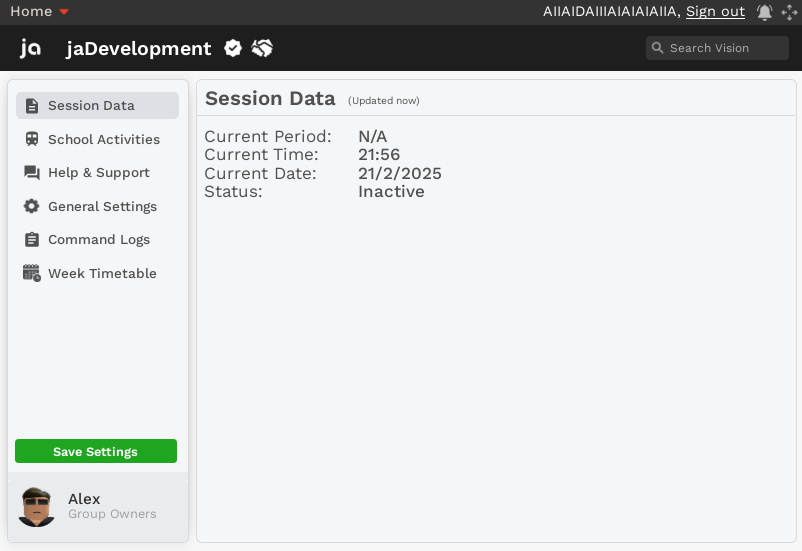Click the General Settings gear icon

click(x=32, y=206)
